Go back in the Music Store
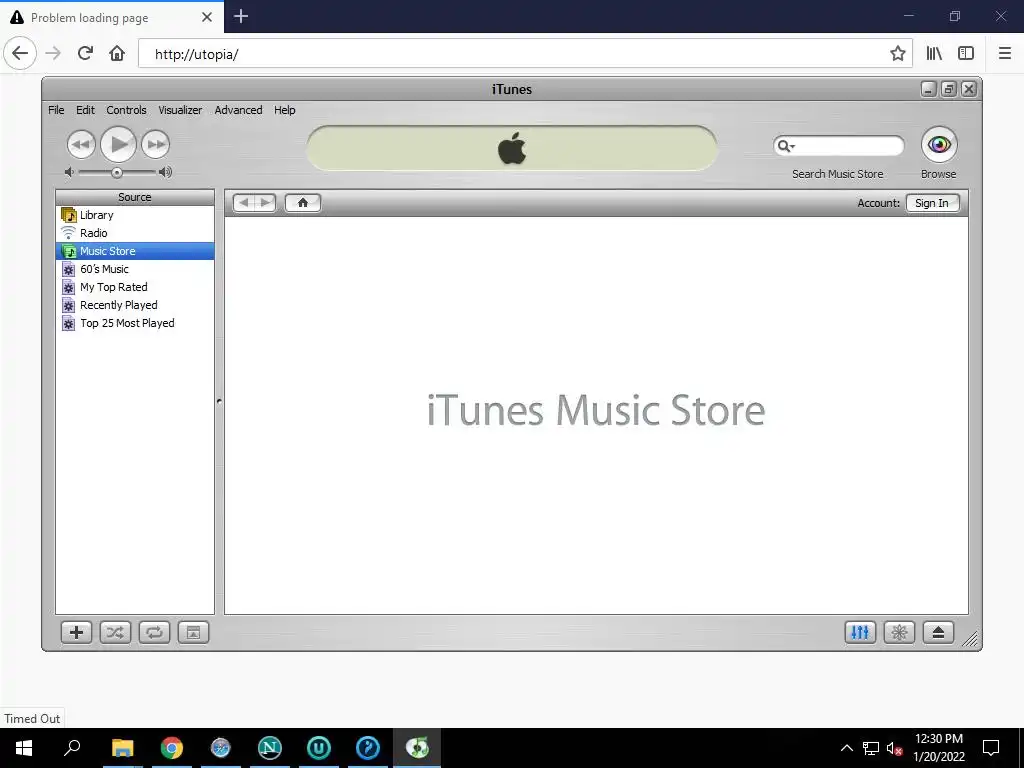1024x768 pixels. 244,202
